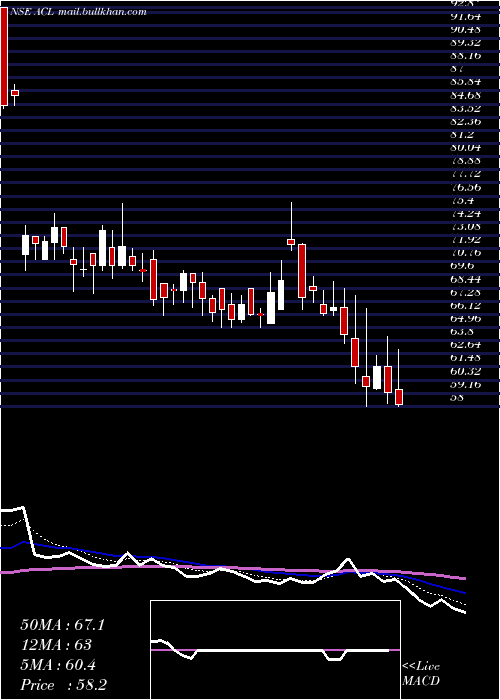Click the 87 price axis label

(458, 69)
